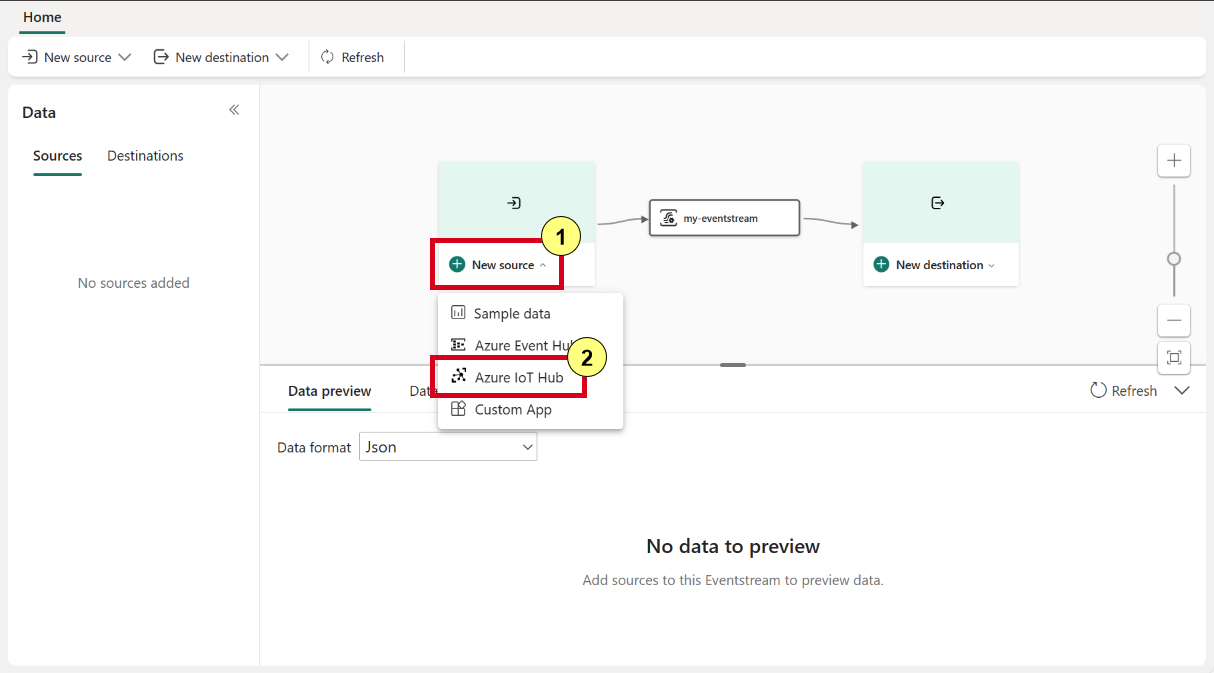
Task: Click the green plus on New destination
Action: (x=881, y=265)
